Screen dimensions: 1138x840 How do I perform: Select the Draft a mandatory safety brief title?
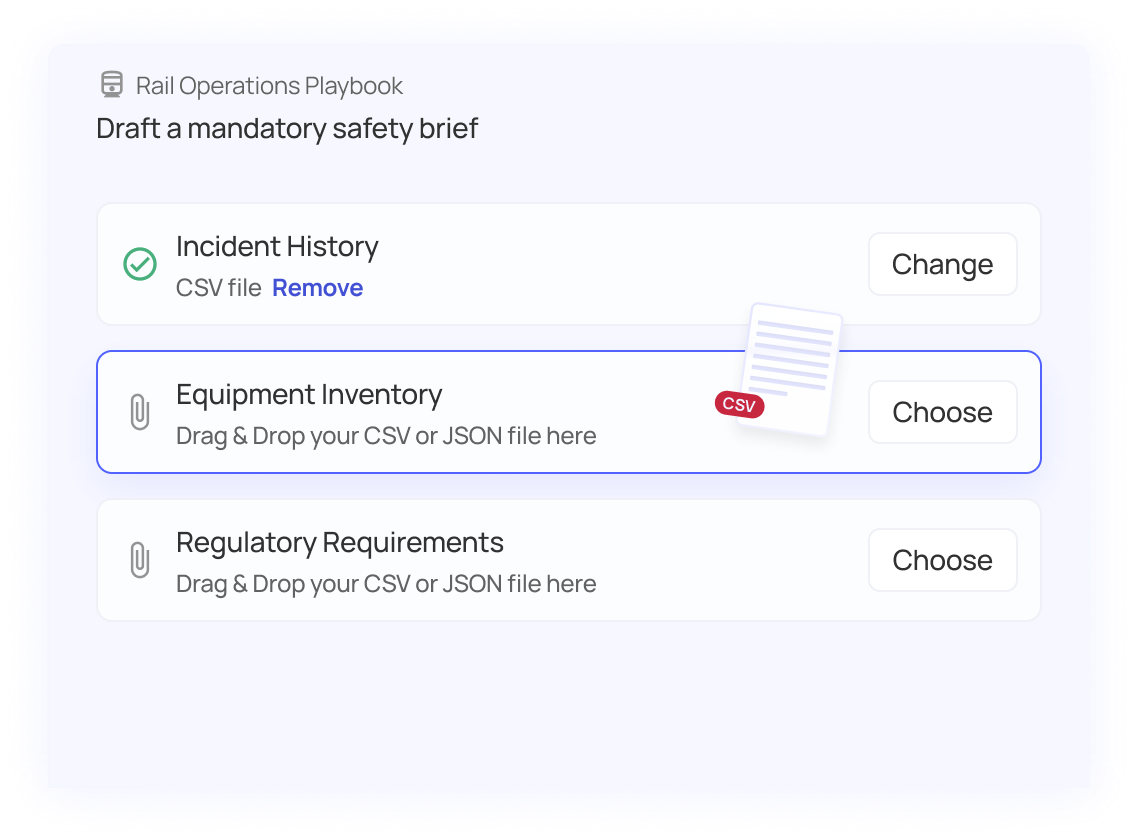coord(287,129)
